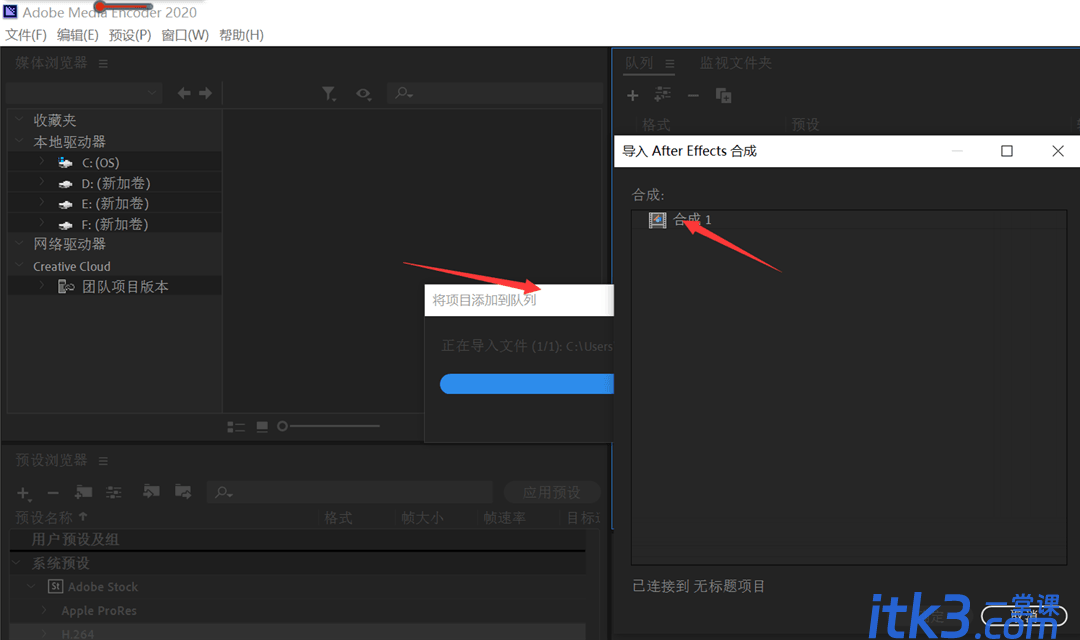Screen dimensions: 1080x640
Task: Click the media browser thumbnail zoom slider
Action: [x=329, y=426]
